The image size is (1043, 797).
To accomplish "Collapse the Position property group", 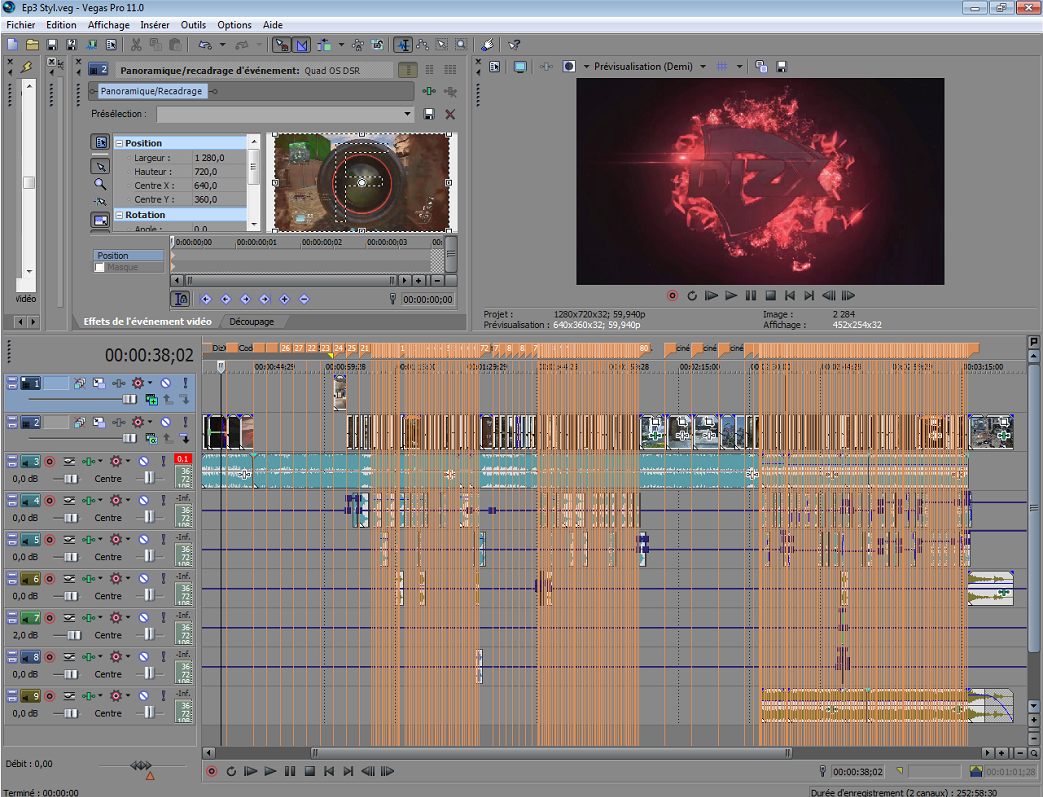I will pos(120,143).
